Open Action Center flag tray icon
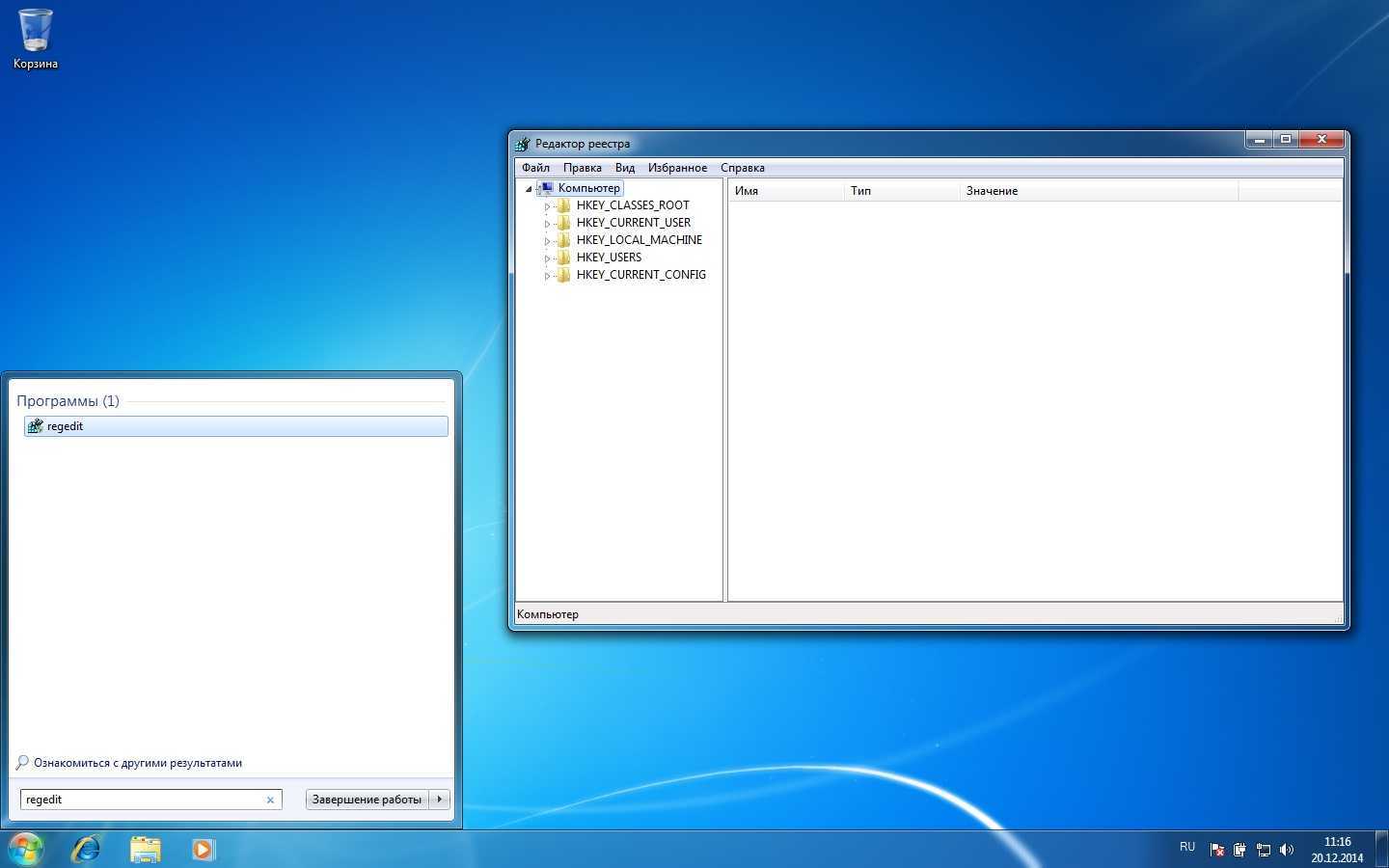Screen dimensions: 1389x868 click(x=1217, y=850)
